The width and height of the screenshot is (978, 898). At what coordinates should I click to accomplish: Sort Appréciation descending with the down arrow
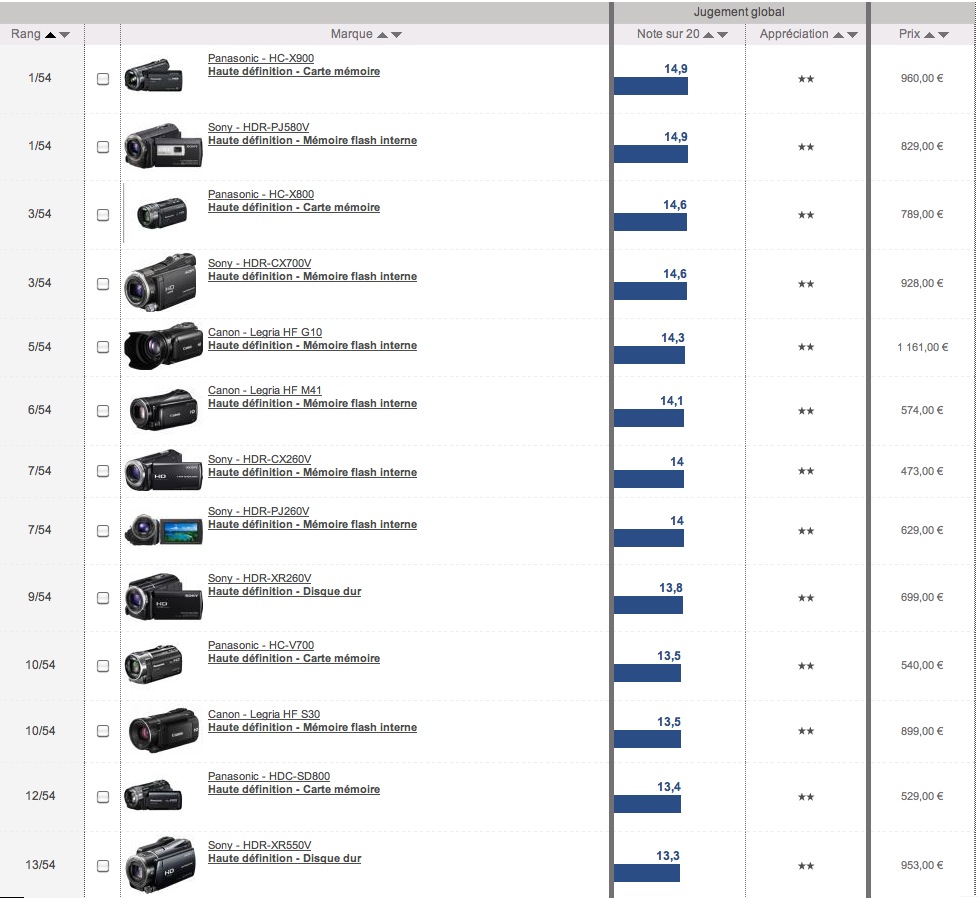852,35
